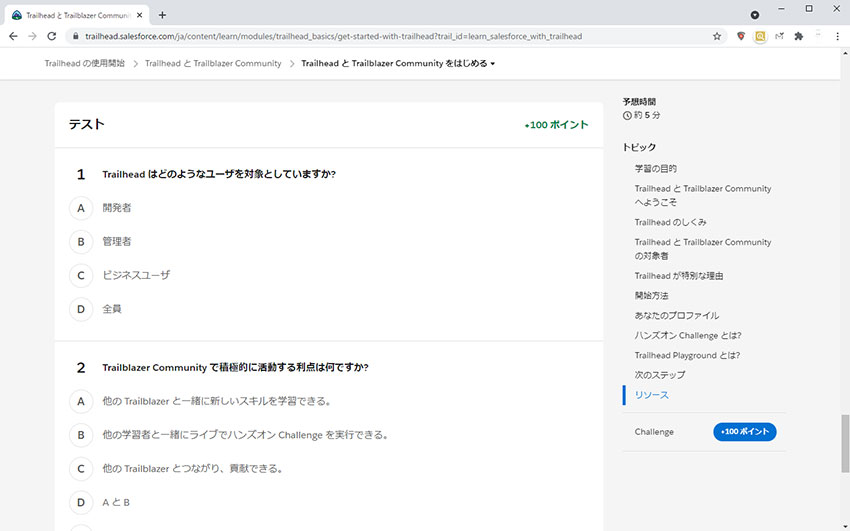
Task: Jump to 'Trailhead のしくみ' topic
Action: tap(671, 222)
